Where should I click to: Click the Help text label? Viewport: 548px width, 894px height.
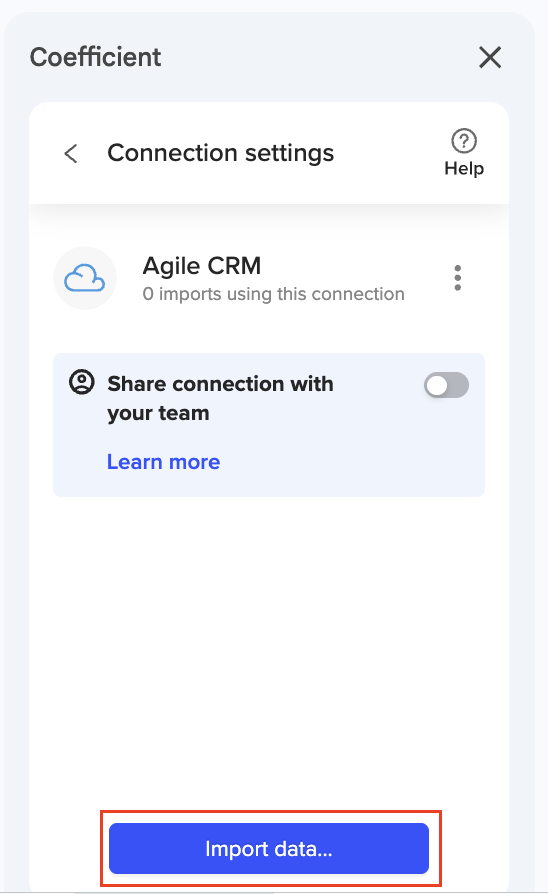[464, 168]
